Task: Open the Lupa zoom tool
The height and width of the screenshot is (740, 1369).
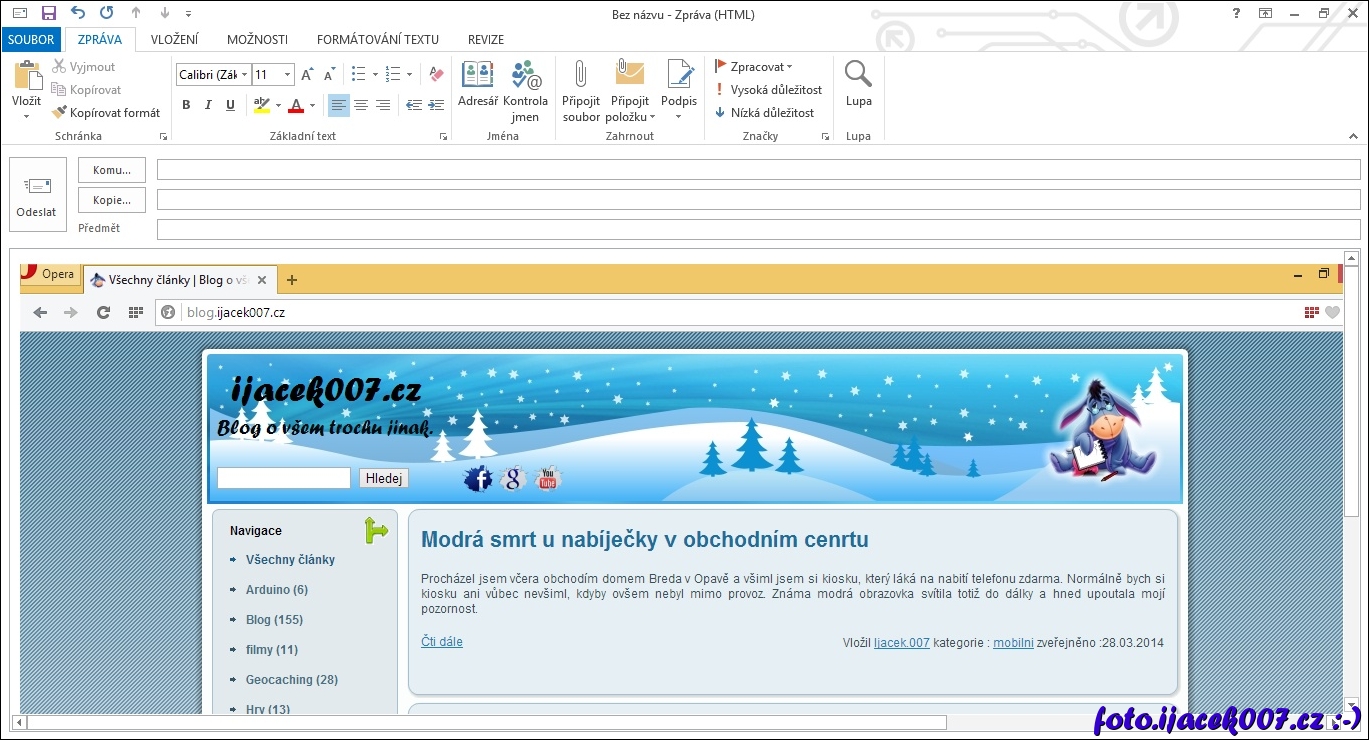Action: pyautogui.click(x=858, y=85)
